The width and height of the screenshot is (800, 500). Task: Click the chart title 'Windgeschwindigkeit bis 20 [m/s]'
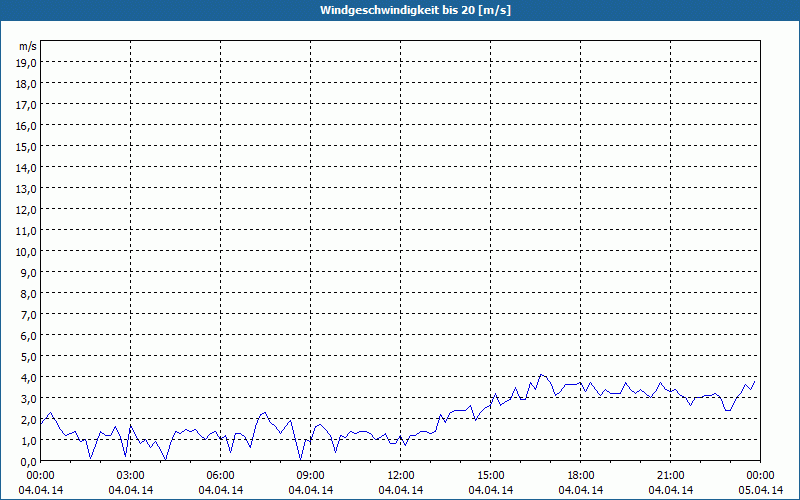(399, 10)
